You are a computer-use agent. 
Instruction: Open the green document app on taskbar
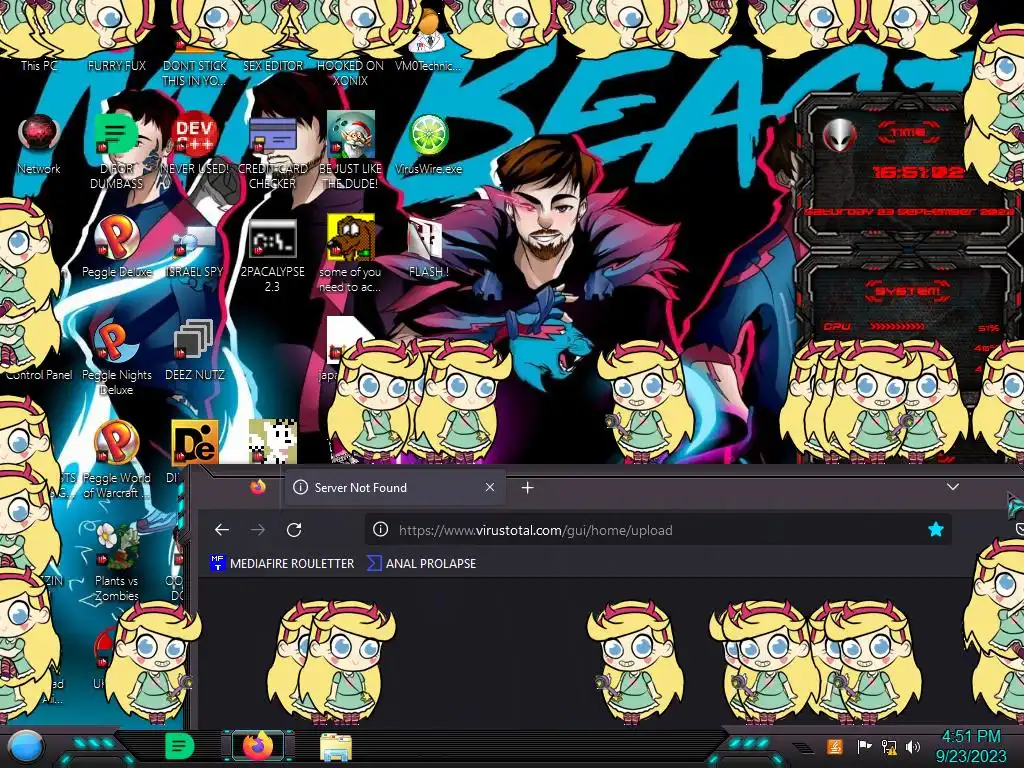179,746
